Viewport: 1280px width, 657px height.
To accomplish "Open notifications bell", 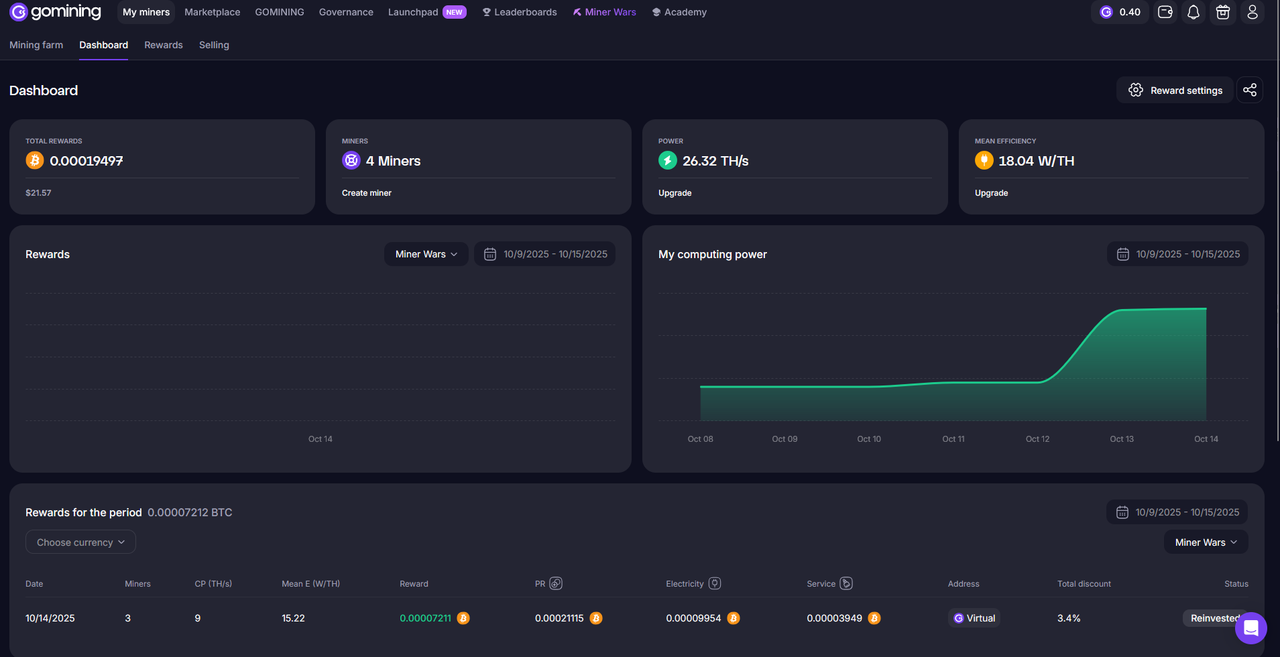I will [x=1193, y=12].
